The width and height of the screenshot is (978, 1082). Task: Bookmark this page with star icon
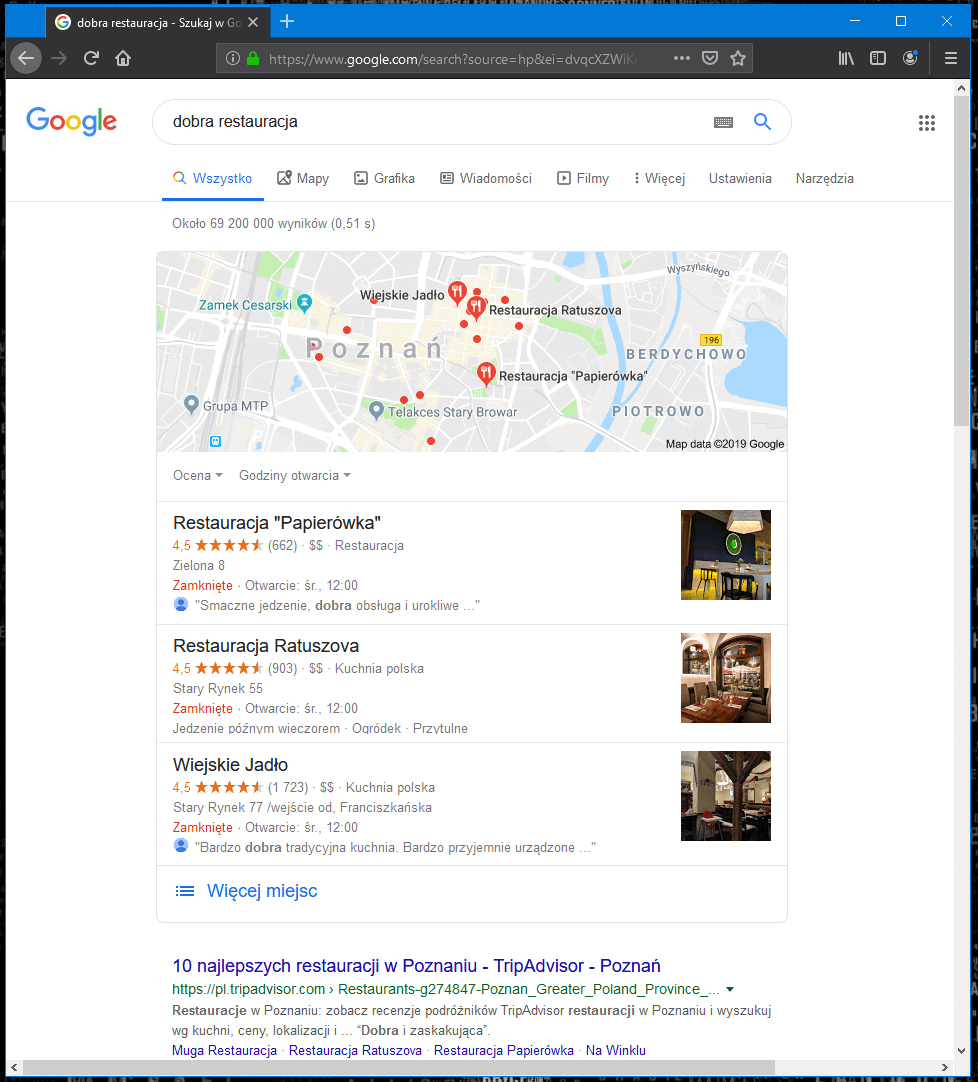(x=738, y=59)
